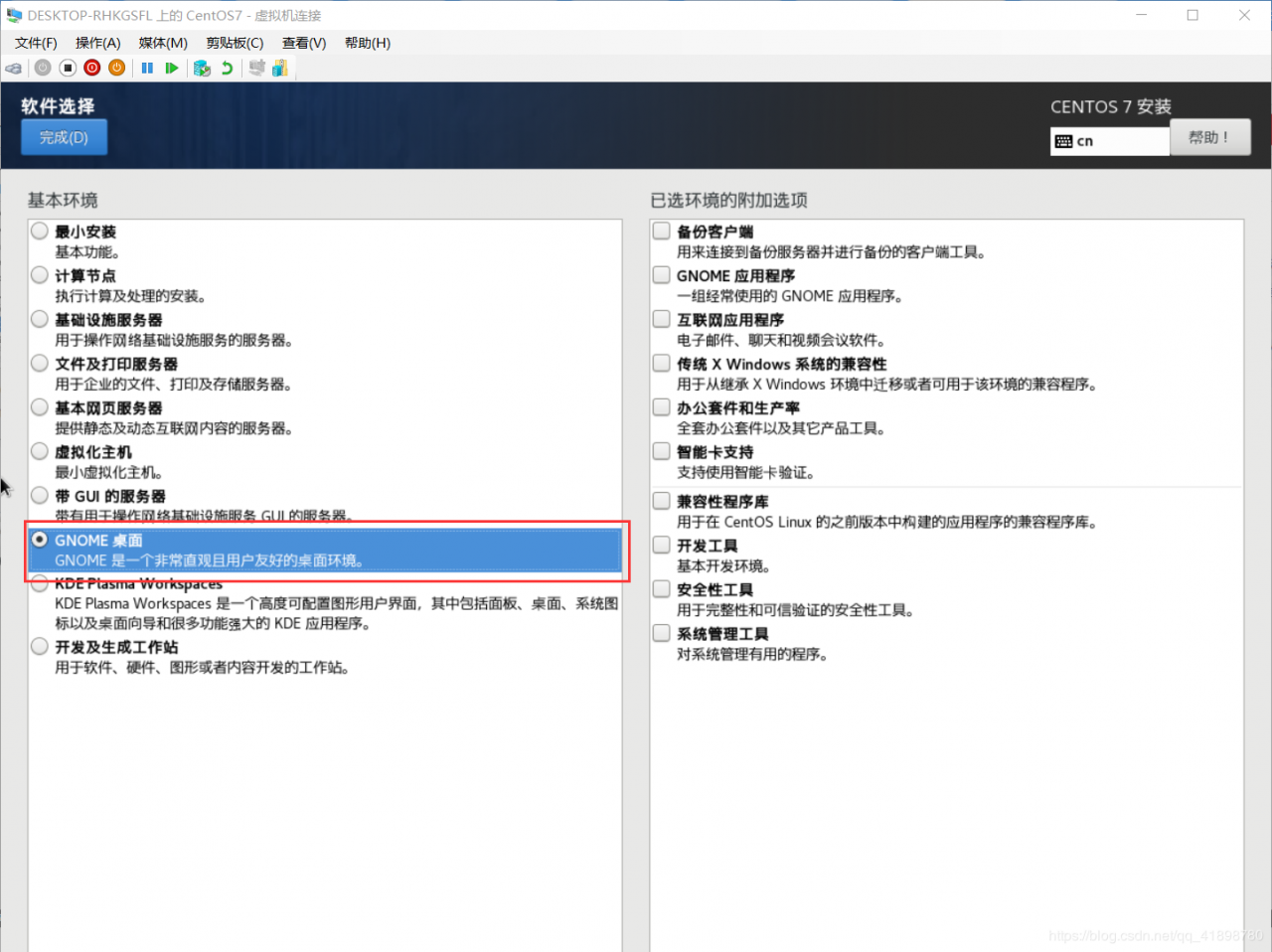Click the 帮助! button
Viewport: 1272px width, 952px height.
coord(1209,137)
